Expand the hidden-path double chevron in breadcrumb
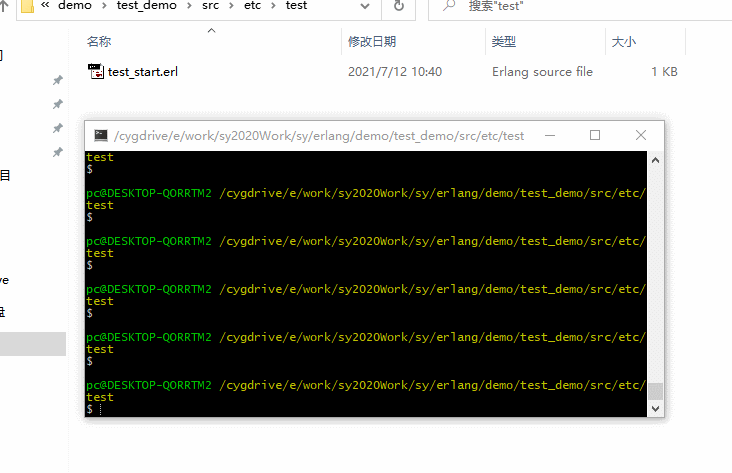 (x=45, y=5)
